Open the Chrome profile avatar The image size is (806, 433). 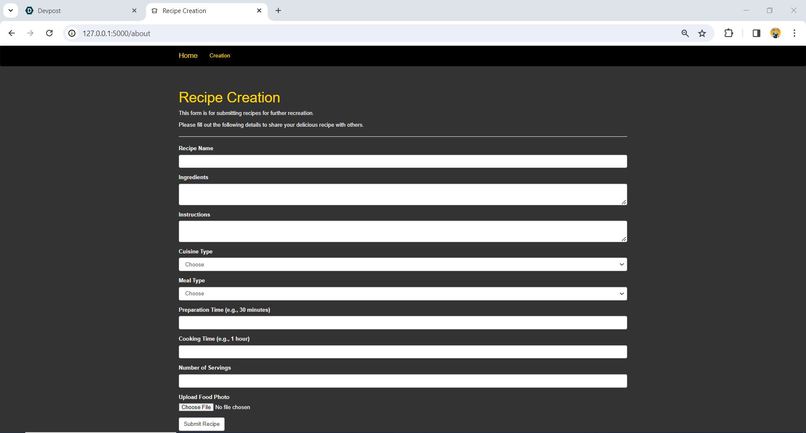(x=775, y=33)
